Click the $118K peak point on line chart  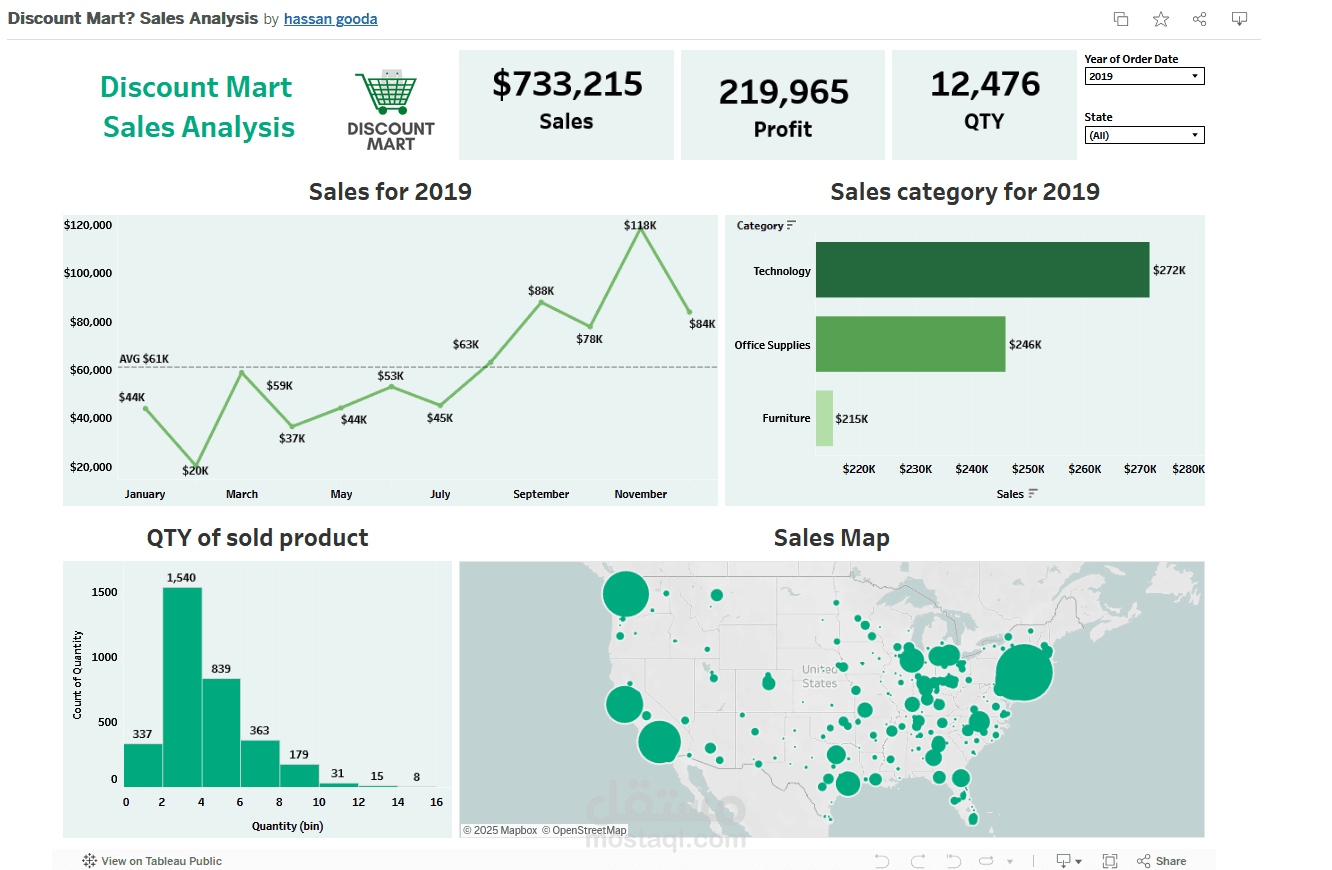click(x=640, y=229)
